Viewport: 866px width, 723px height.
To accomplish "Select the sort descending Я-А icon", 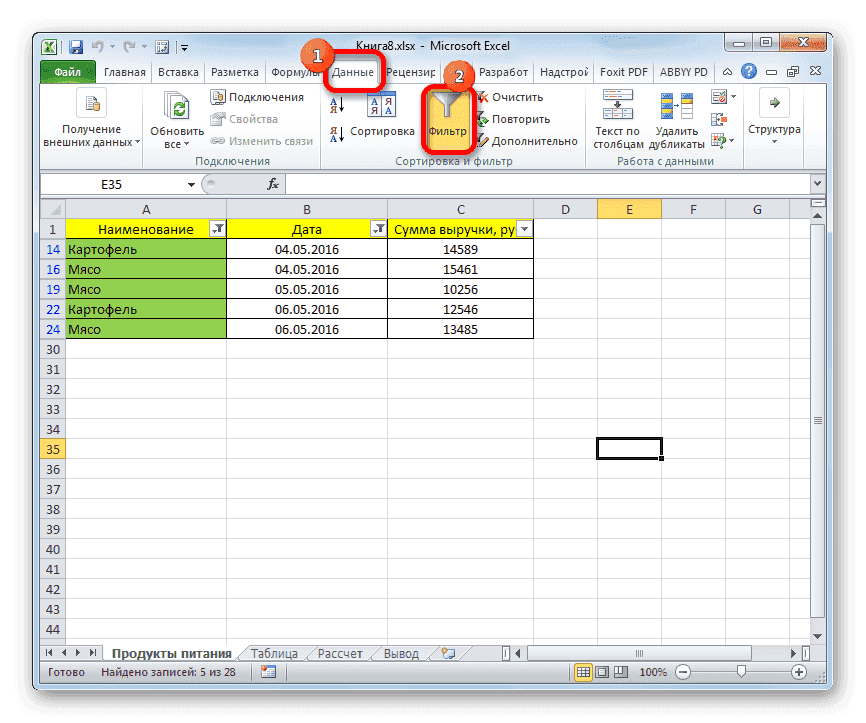I will tap(335, 132).
